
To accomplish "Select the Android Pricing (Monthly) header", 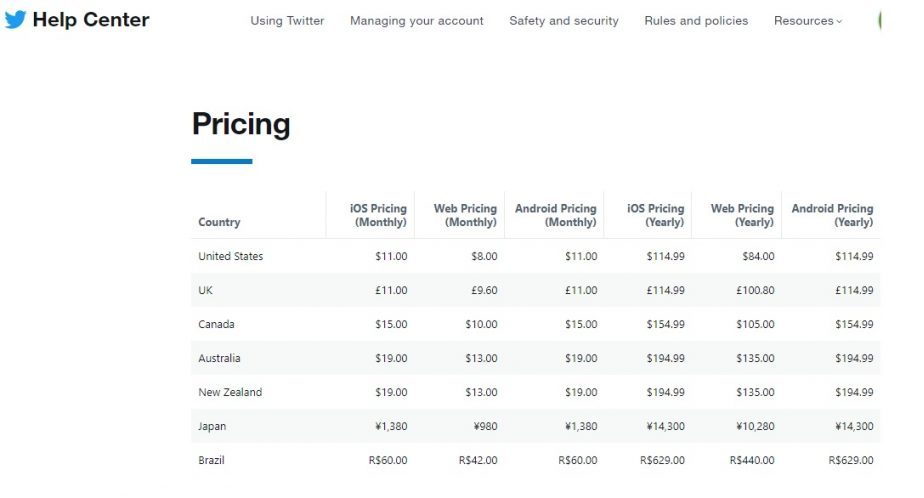I will pyautogui.click(x=555, y=215).
